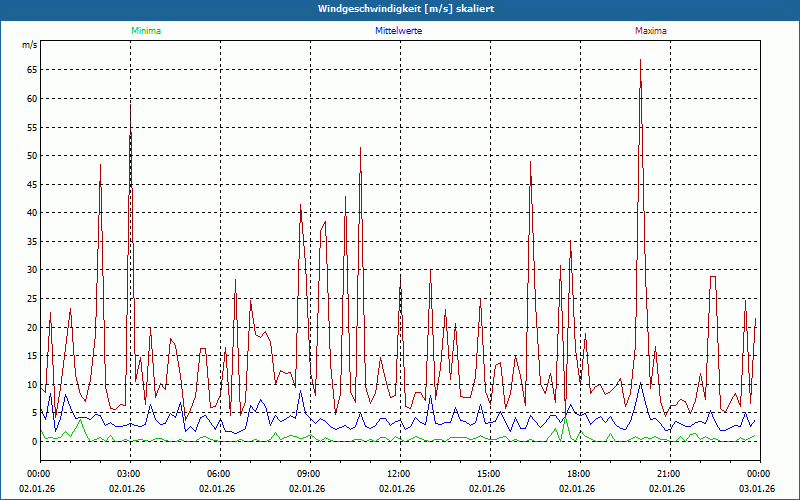This screenshot has height=500, width=800.
Task: Click the 55 y-axis value
Action: (x=32, y=127)
